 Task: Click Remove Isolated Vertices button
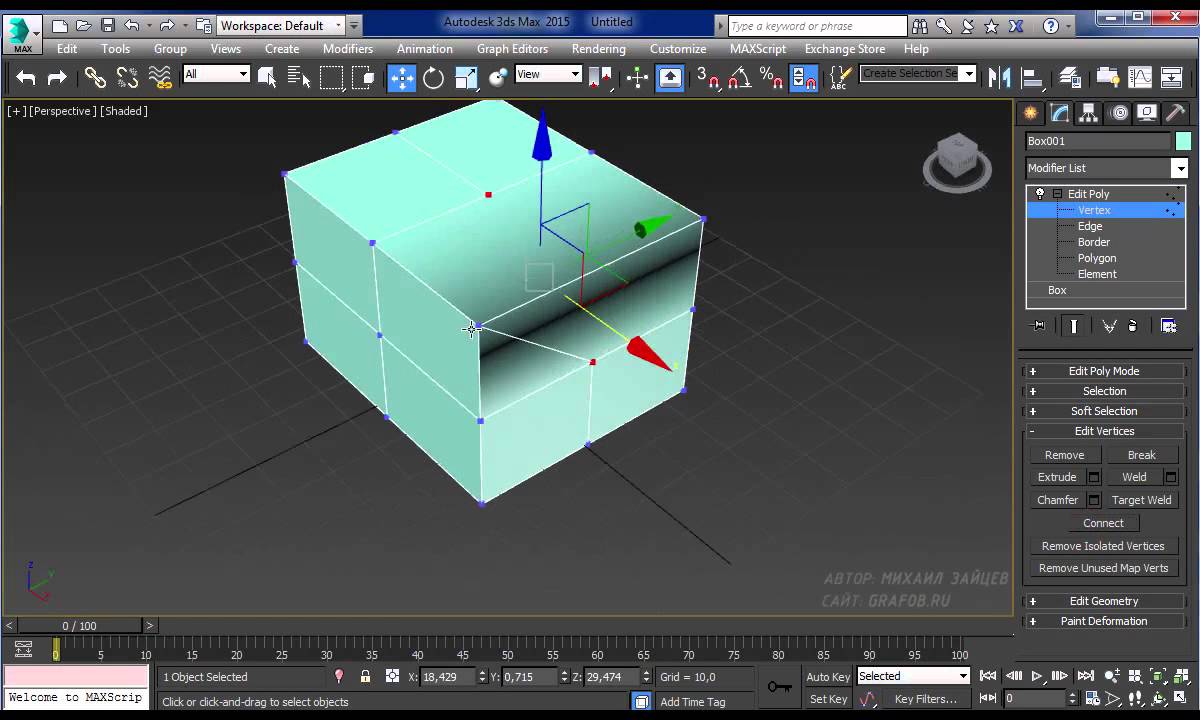pos(1103,546)
